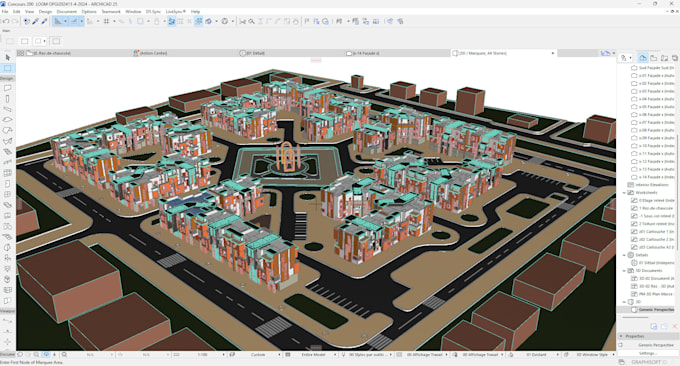Screen dimensions: 680x366
Task: Open the Edit menu
Action: (16, 12)
